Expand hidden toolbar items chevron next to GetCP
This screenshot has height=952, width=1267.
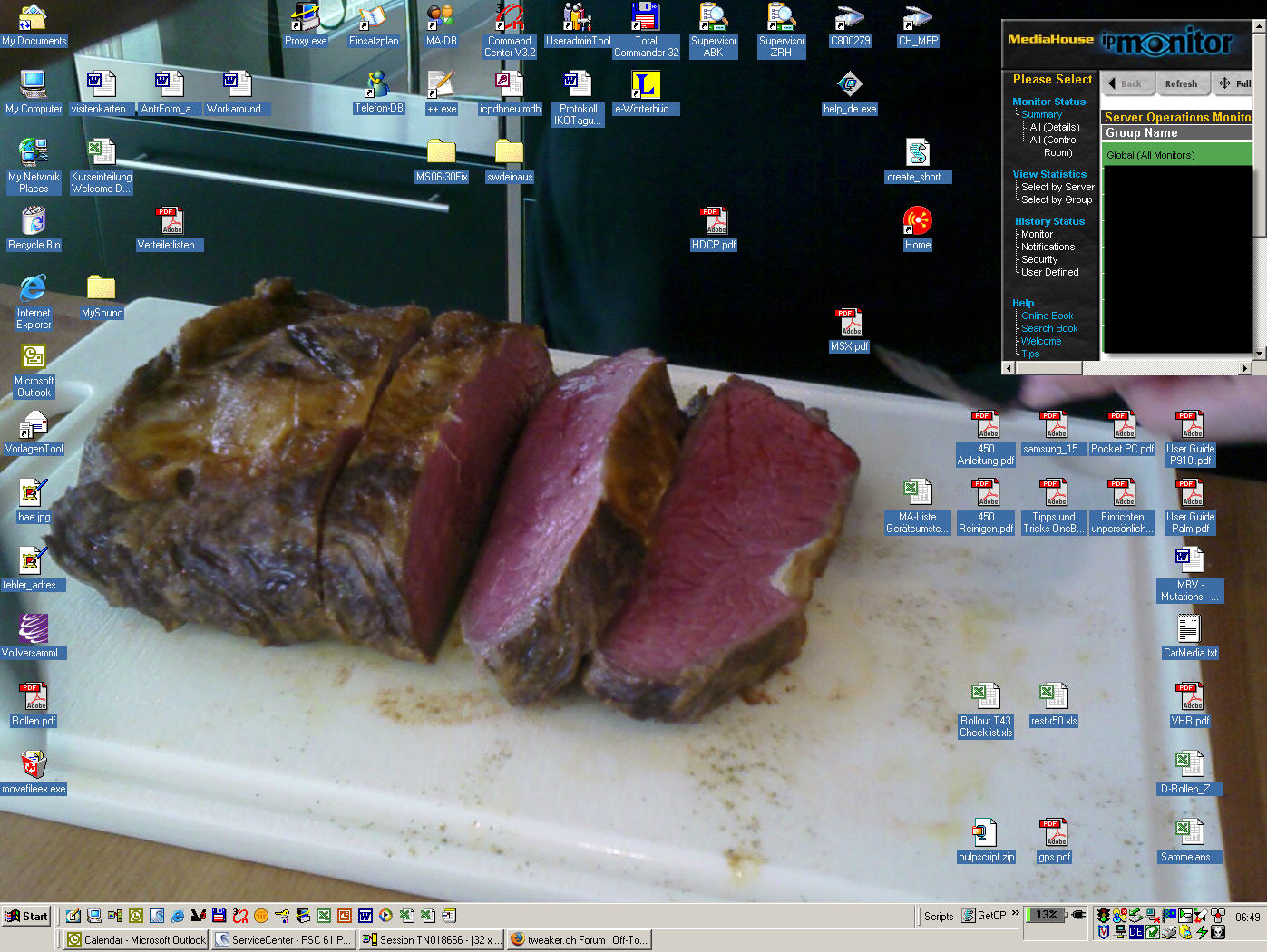[x=1016, y=914]
